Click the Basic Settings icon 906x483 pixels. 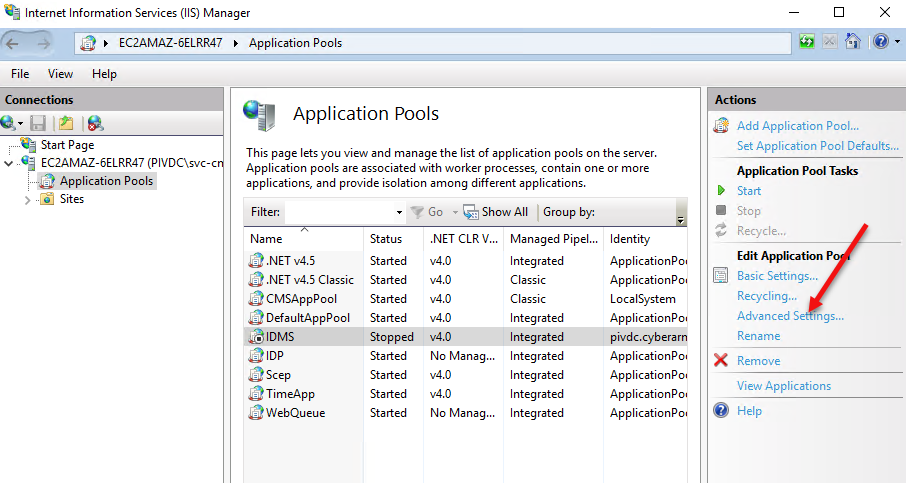[721, 275]
